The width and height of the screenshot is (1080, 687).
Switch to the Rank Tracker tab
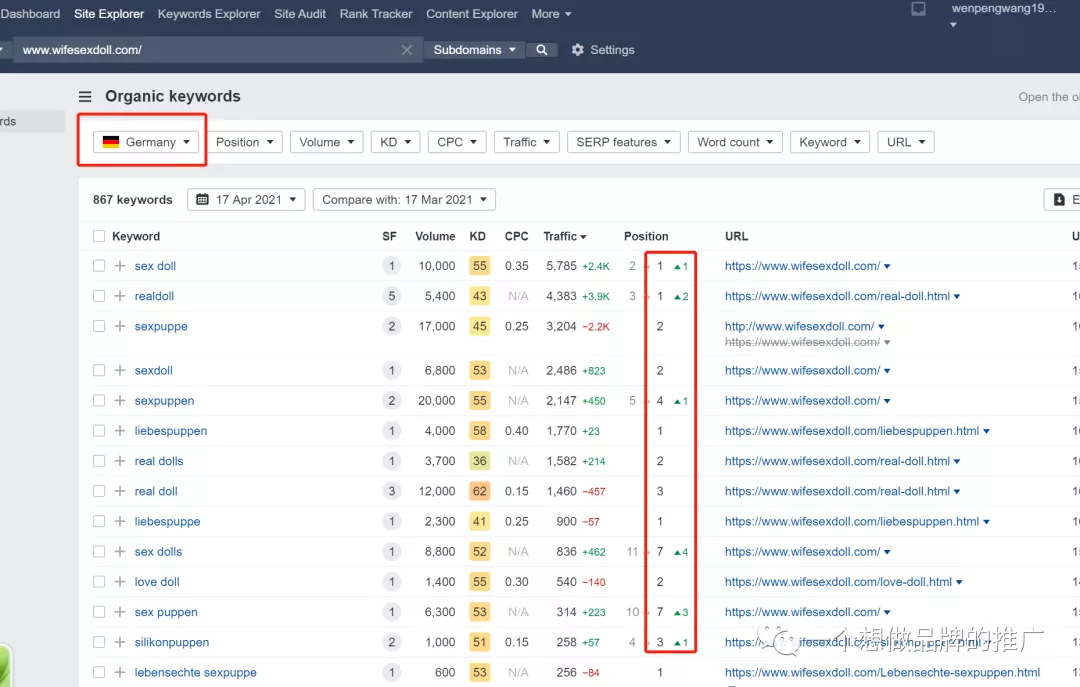(375, 14)
